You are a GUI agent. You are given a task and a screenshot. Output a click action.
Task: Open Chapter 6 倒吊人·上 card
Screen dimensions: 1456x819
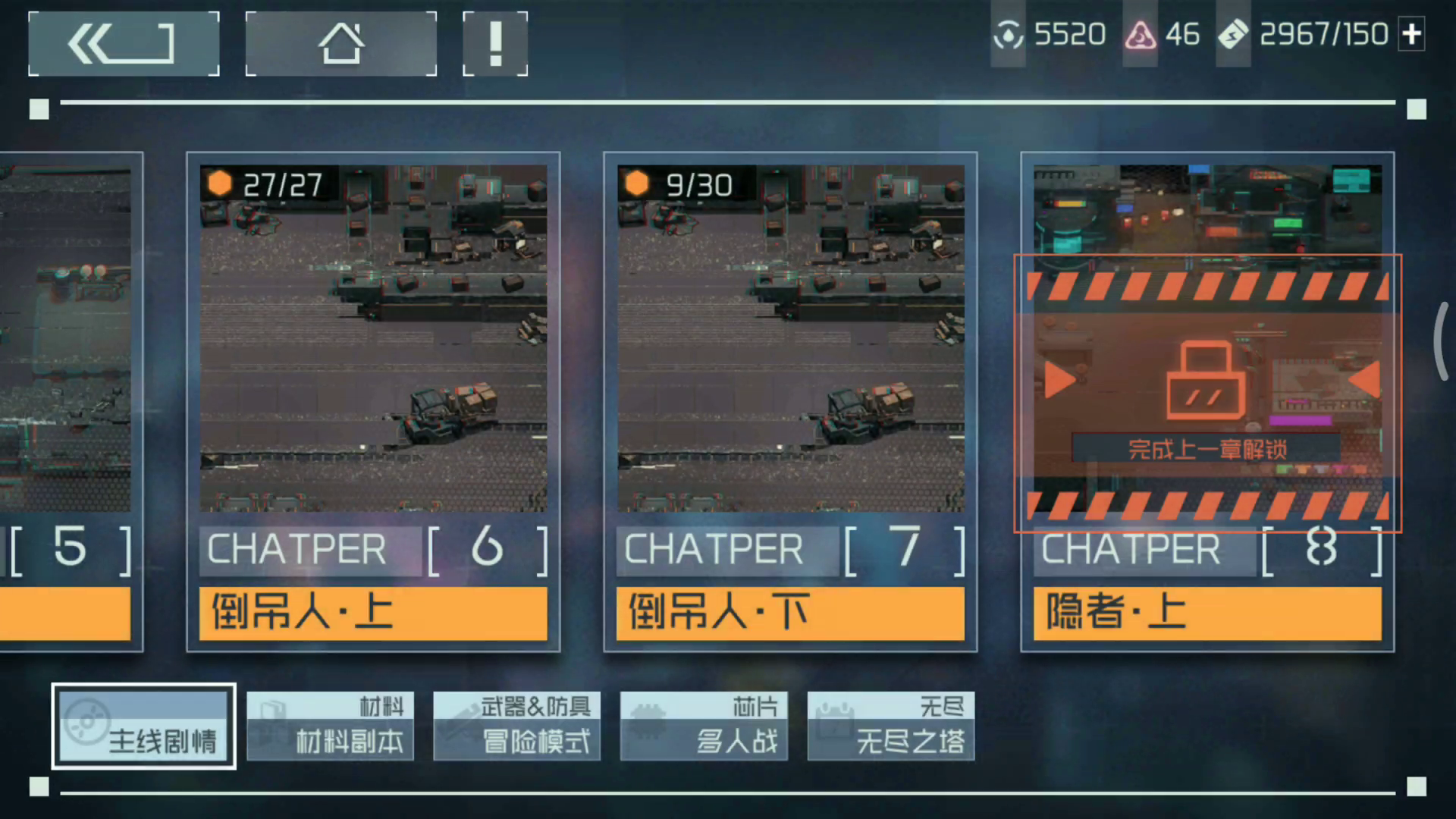(x=373, y=402)
